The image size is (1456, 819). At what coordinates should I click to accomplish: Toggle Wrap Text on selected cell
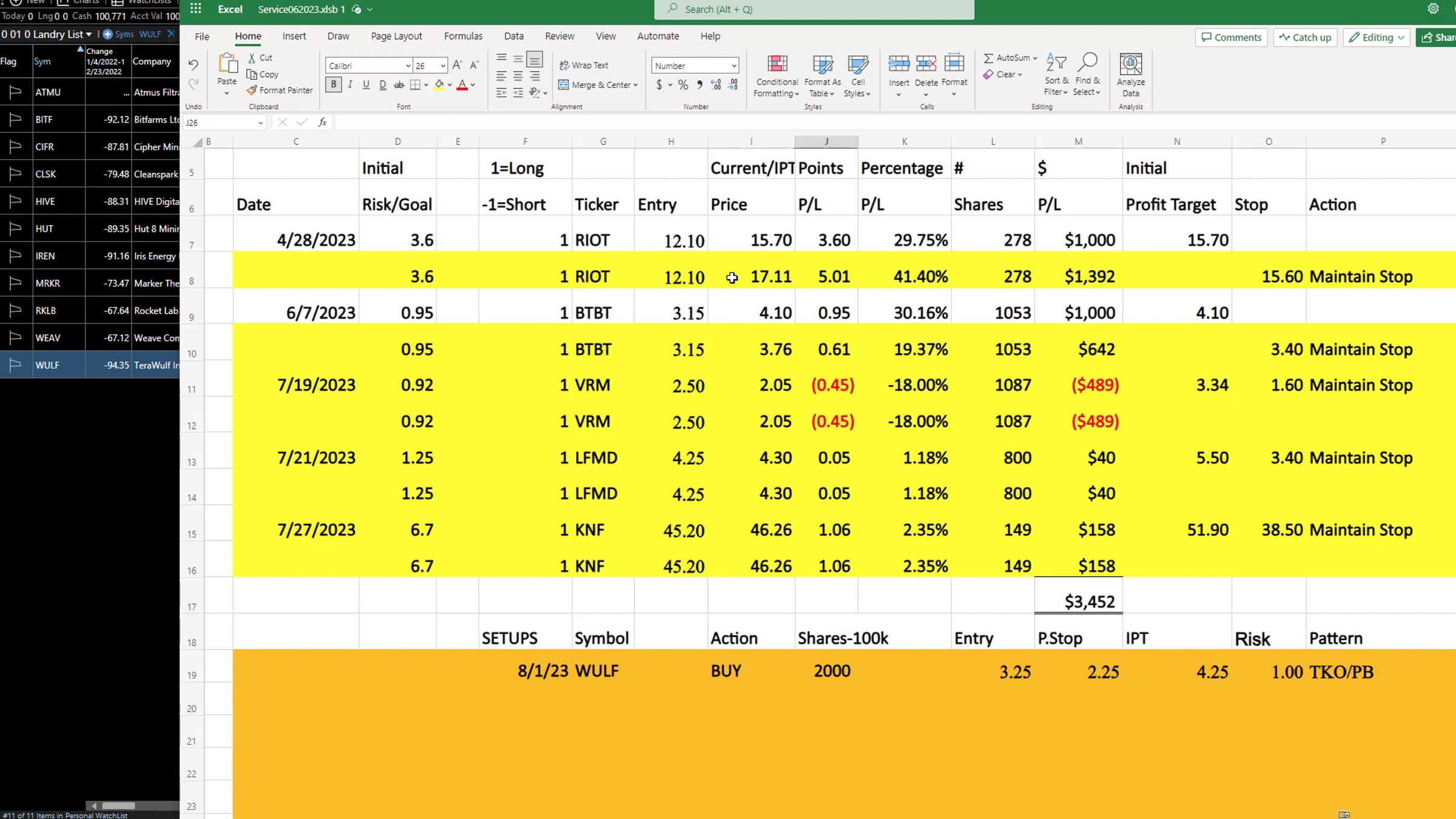[x=583, y=65]
